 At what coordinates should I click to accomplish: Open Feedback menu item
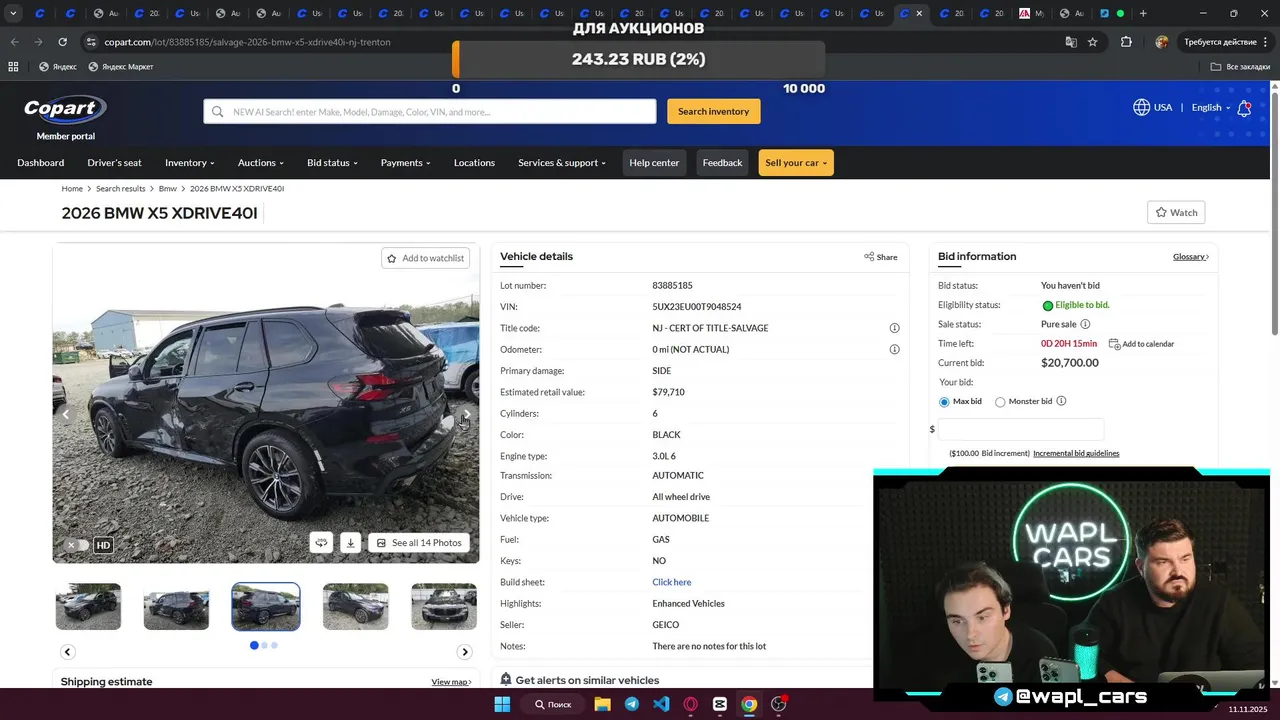click(722, 163)
